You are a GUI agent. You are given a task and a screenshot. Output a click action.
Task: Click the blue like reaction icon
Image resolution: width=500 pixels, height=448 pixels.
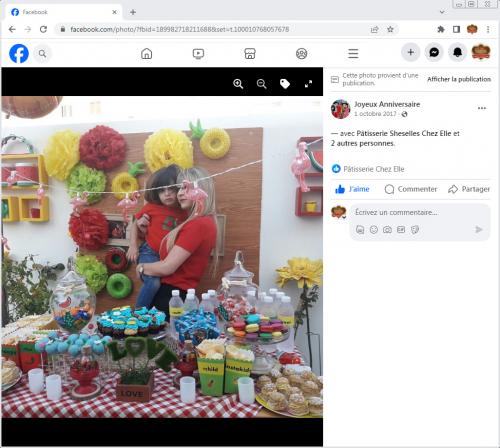point(336,169)
